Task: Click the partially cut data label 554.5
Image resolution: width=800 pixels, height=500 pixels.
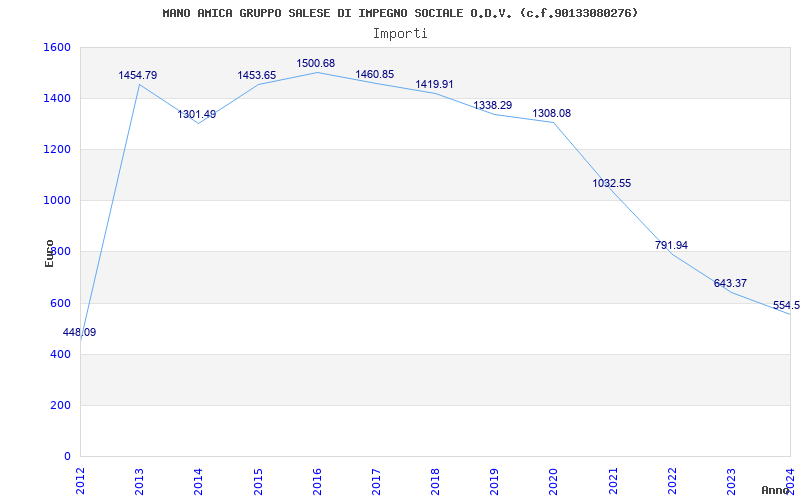Action: [x=786, y=306]
